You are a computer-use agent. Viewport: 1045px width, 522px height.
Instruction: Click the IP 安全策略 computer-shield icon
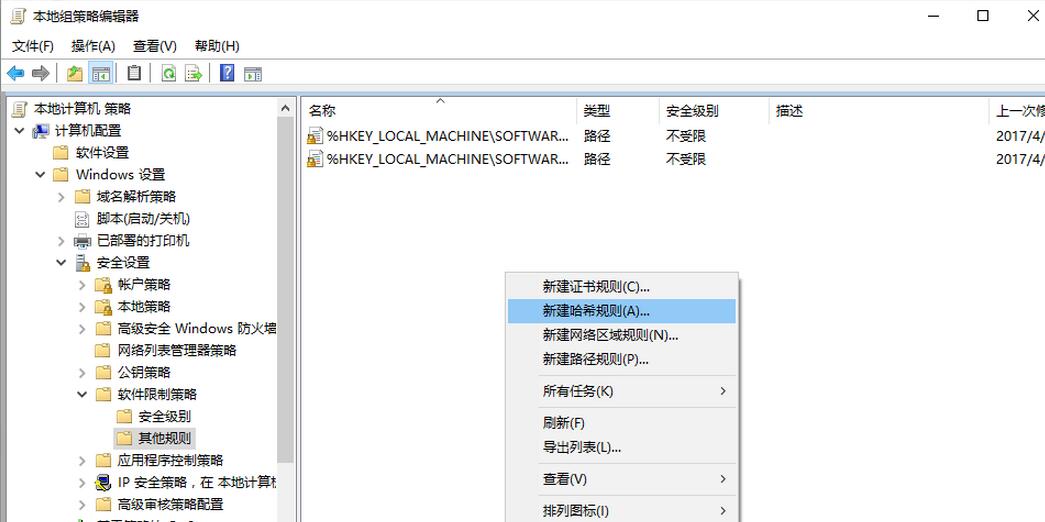pyautogui.click(x=103, y=483)
